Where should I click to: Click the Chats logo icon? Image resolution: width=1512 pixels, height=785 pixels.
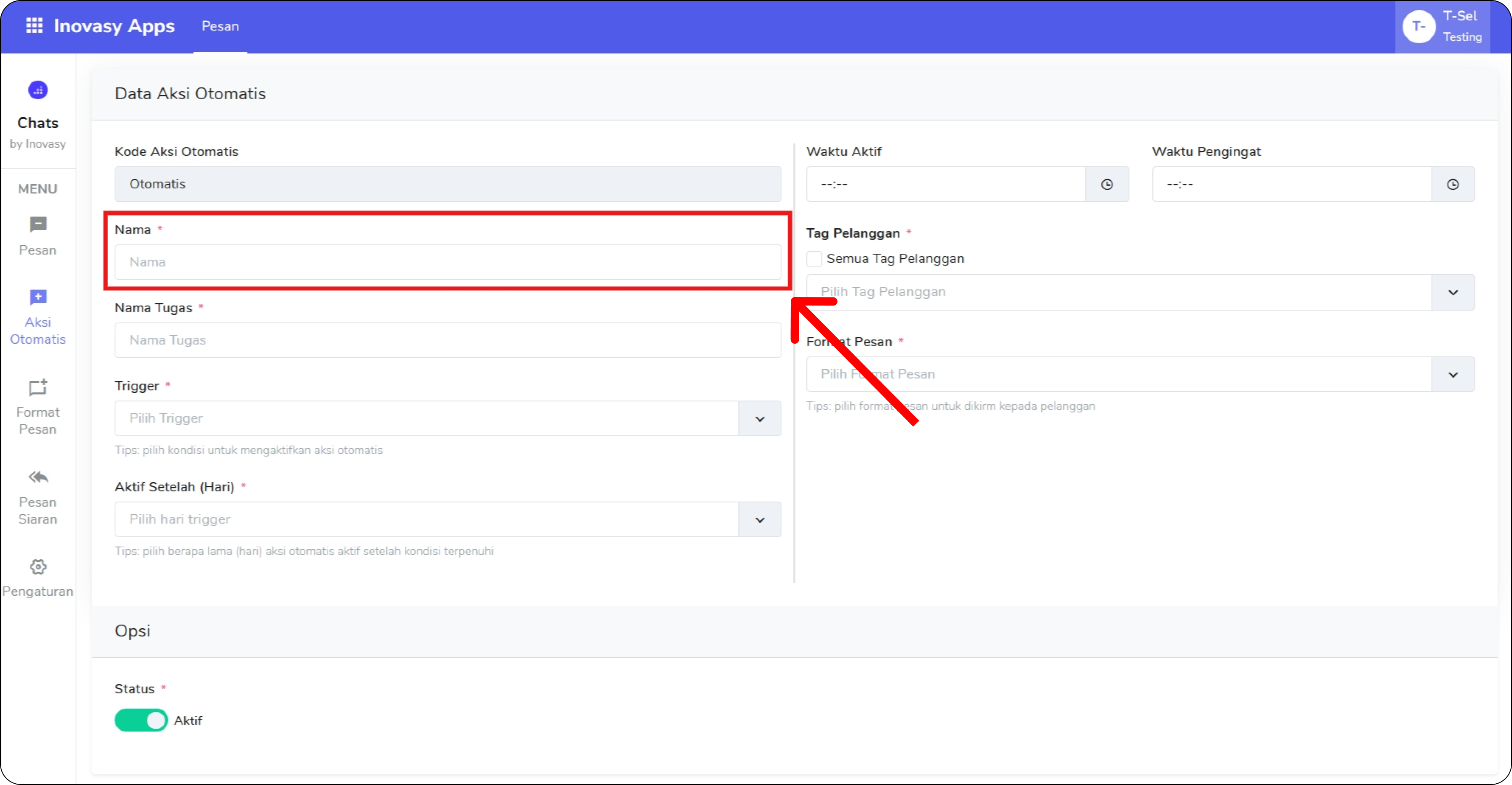pos(38,90)
